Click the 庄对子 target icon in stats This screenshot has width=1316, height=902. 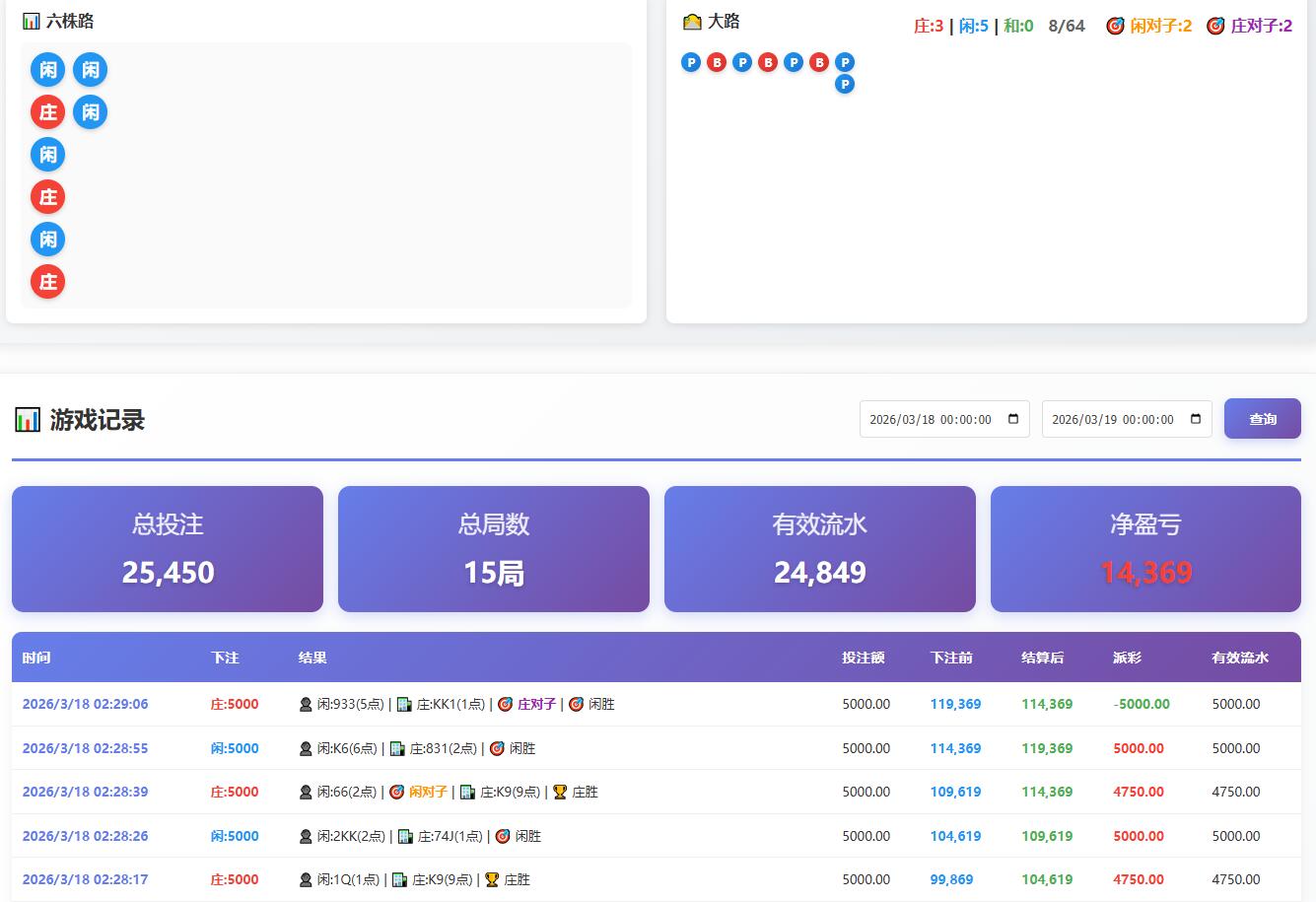(1215, 26)
